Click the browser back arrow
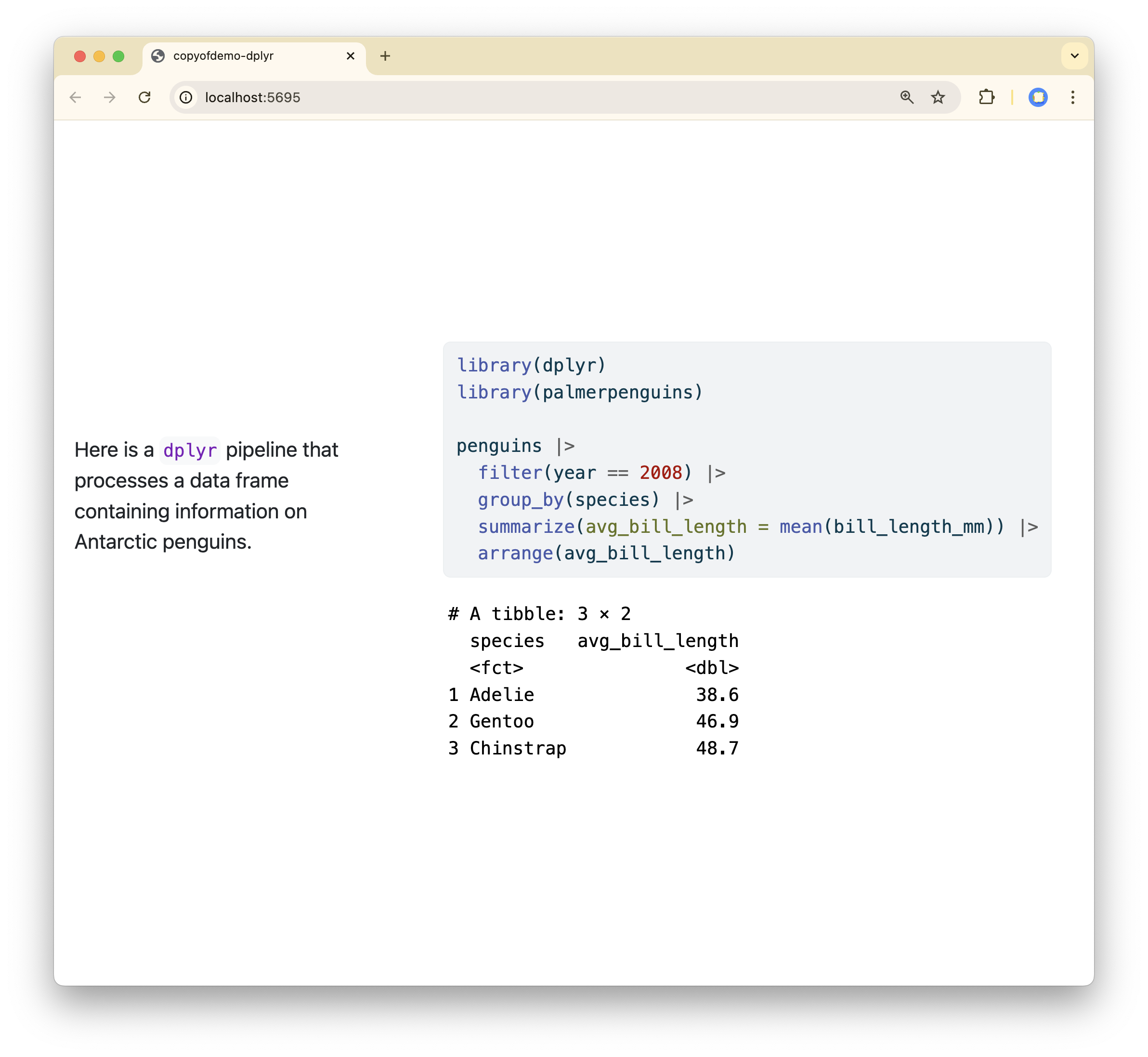Image resolution: width=1148 pixels, height=1057 pixels. coord(76,97)
